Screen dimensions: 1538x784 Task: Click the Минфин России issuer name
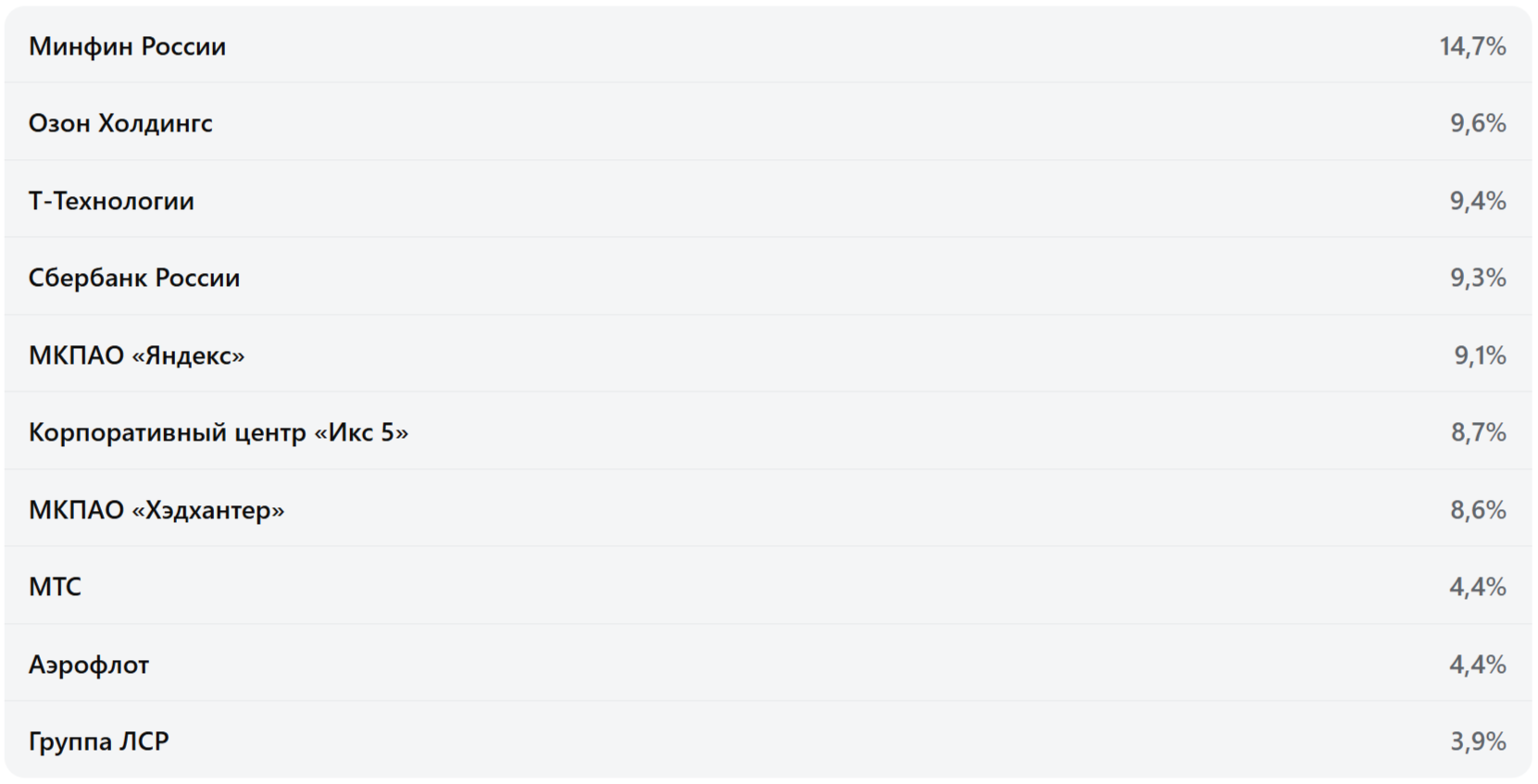[127, 46]
